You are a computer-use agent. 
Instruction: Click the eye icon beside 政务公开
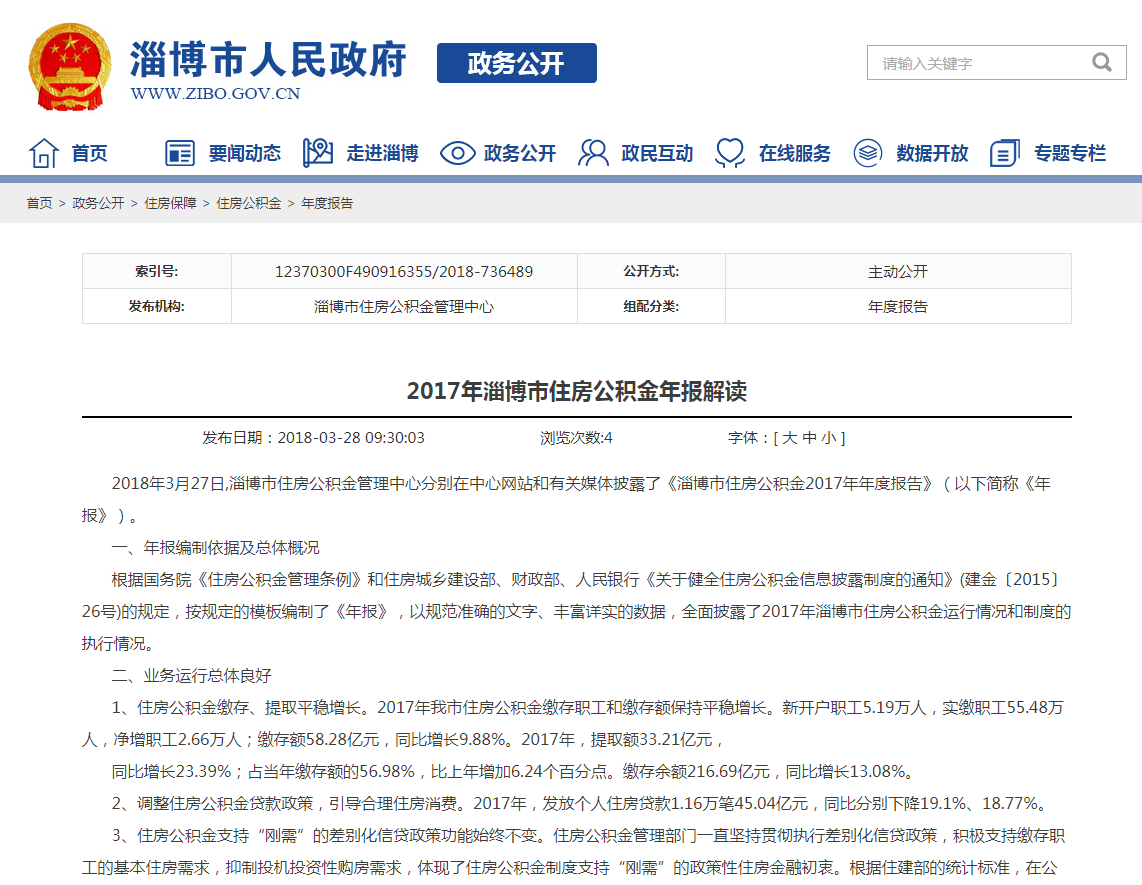point(457,154)
